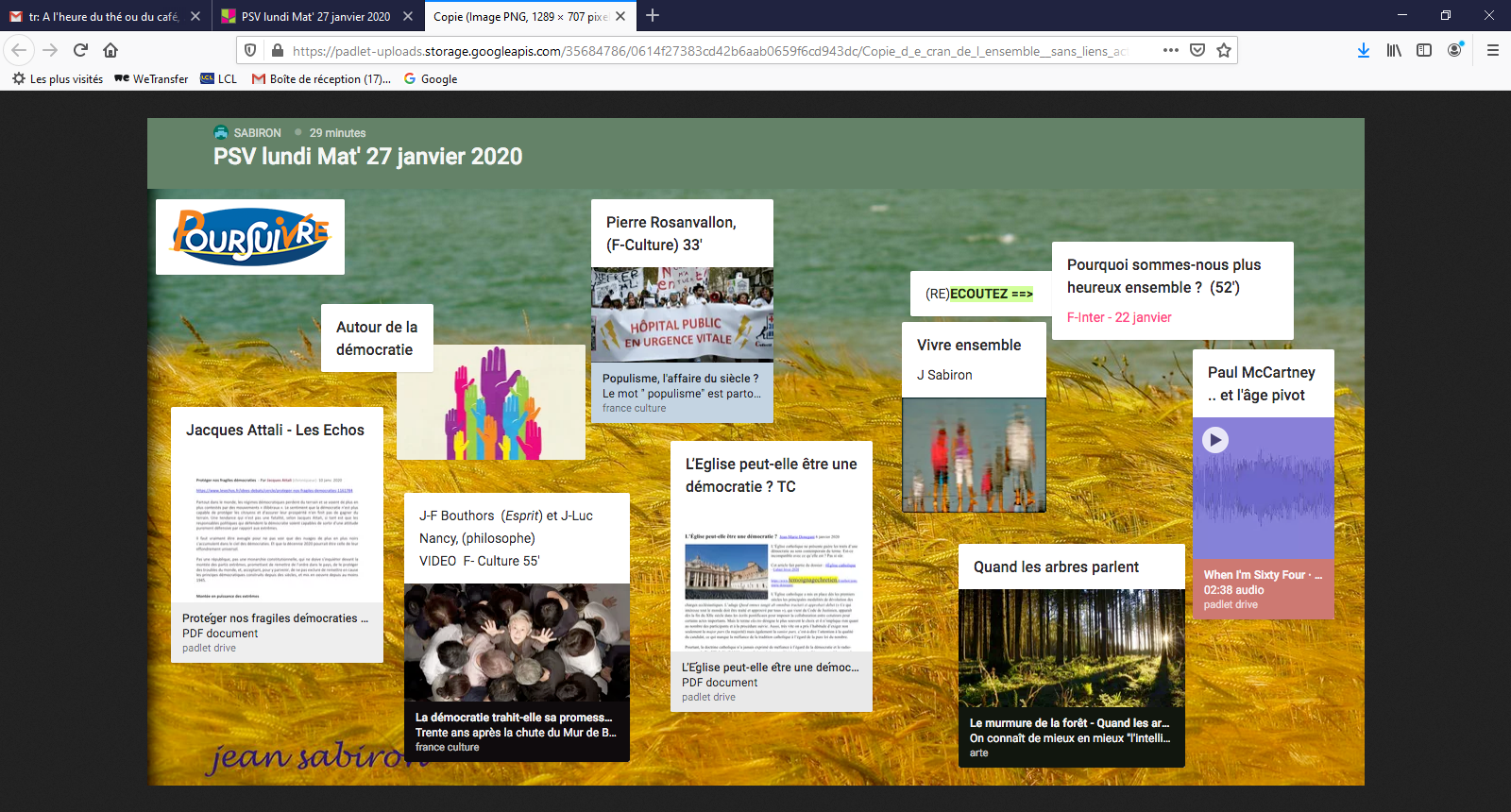Open the Firefox hamburger menu
Viewport: 1511px width, 812px height.
coord(1493,50)
